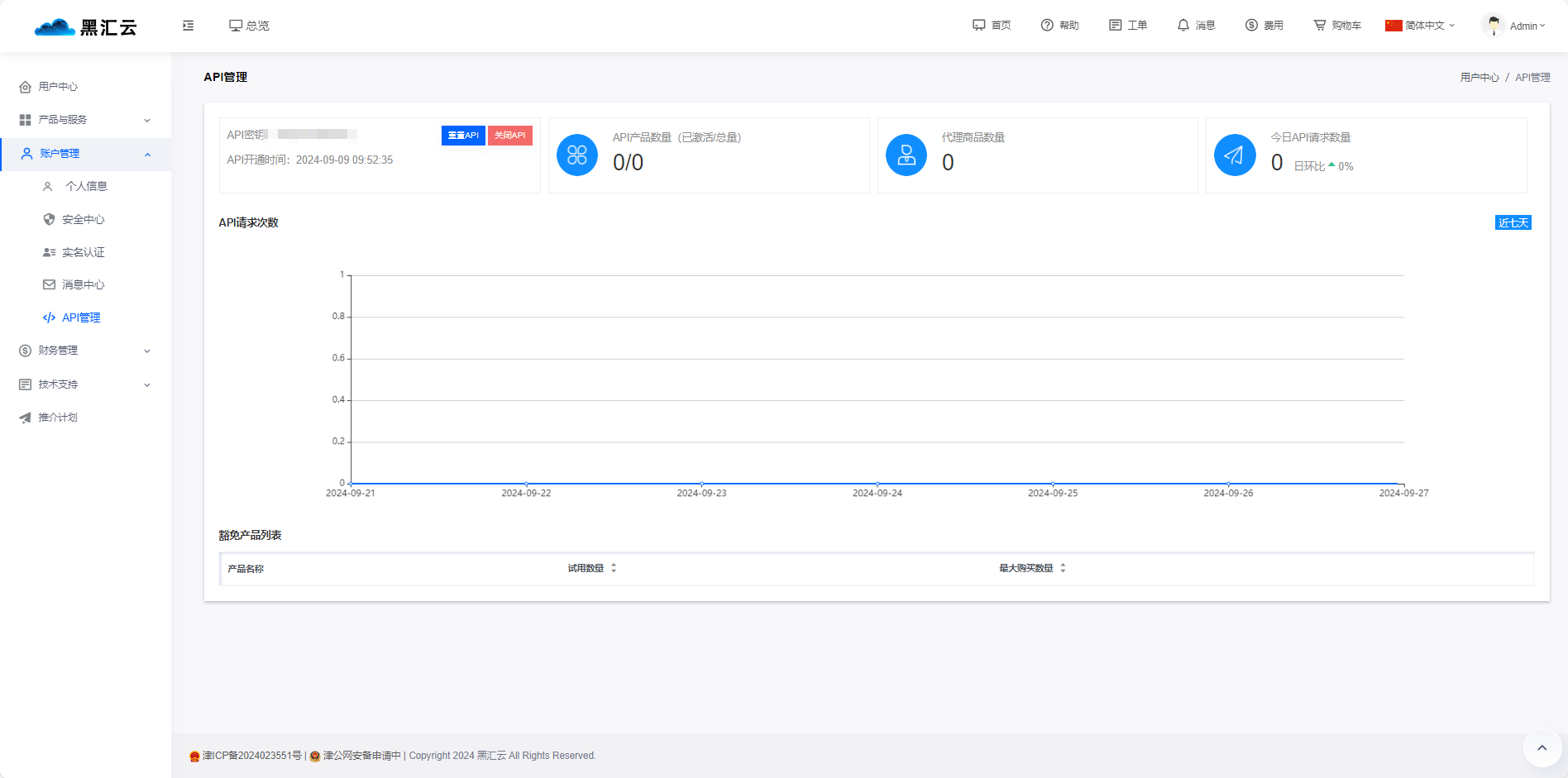The height and width of the screenshot is (778, 1568).
Task: Click the 实名认证 ID card icon
Action: [x=49, y=252]
